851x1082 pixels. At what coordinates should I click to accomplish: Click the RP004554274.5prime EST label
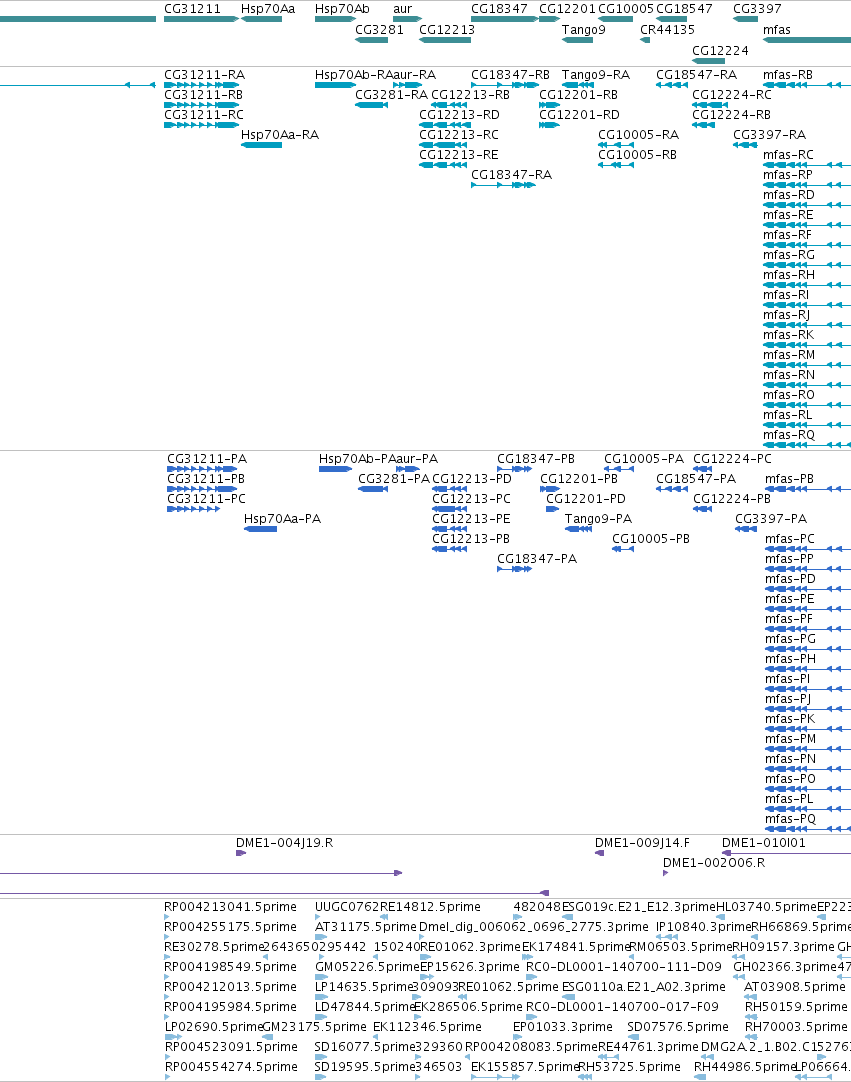[x=231, y=1067]
